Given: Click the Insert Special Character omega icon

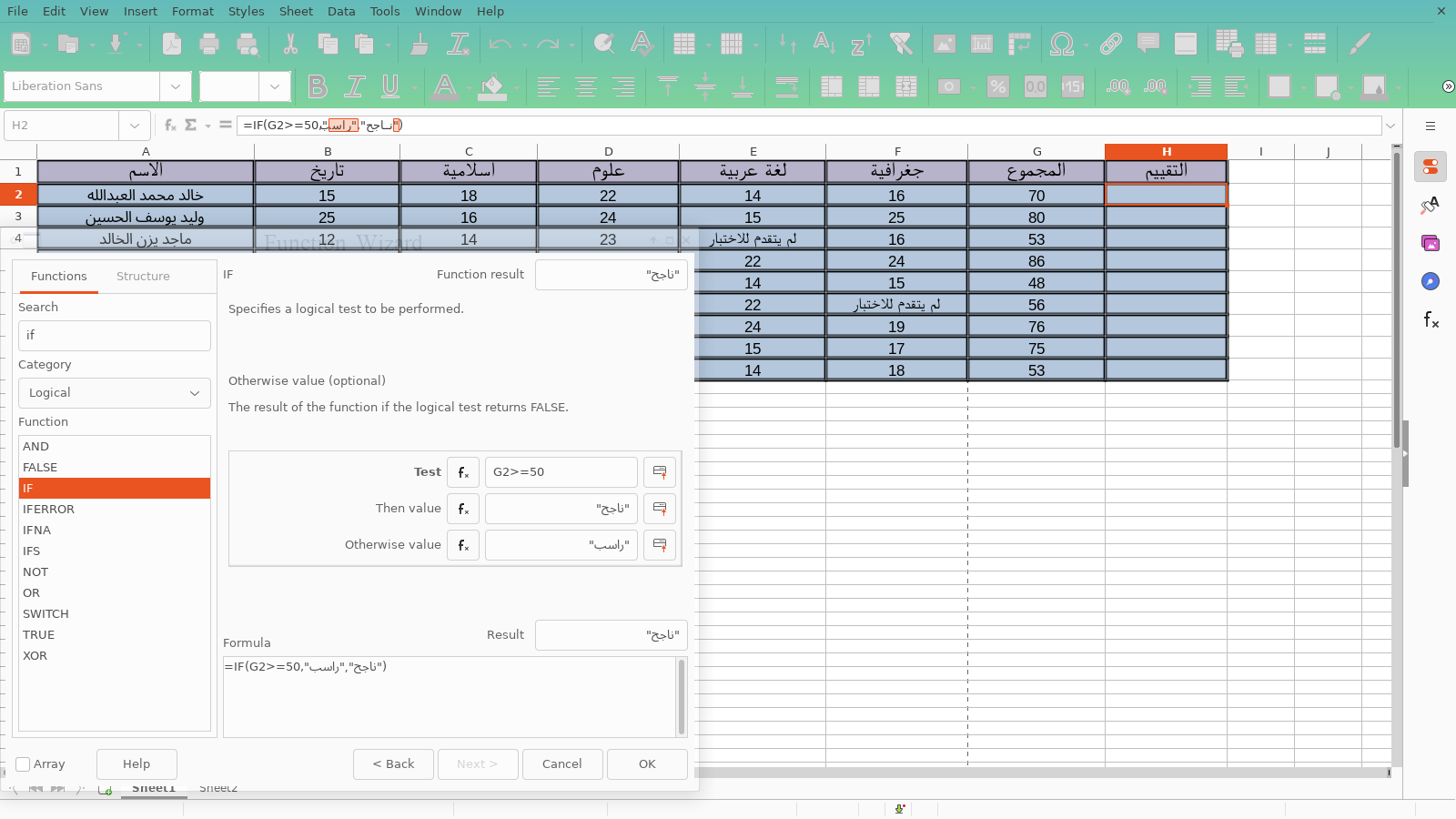Looking at the screenshot, I should point(1060,44).
